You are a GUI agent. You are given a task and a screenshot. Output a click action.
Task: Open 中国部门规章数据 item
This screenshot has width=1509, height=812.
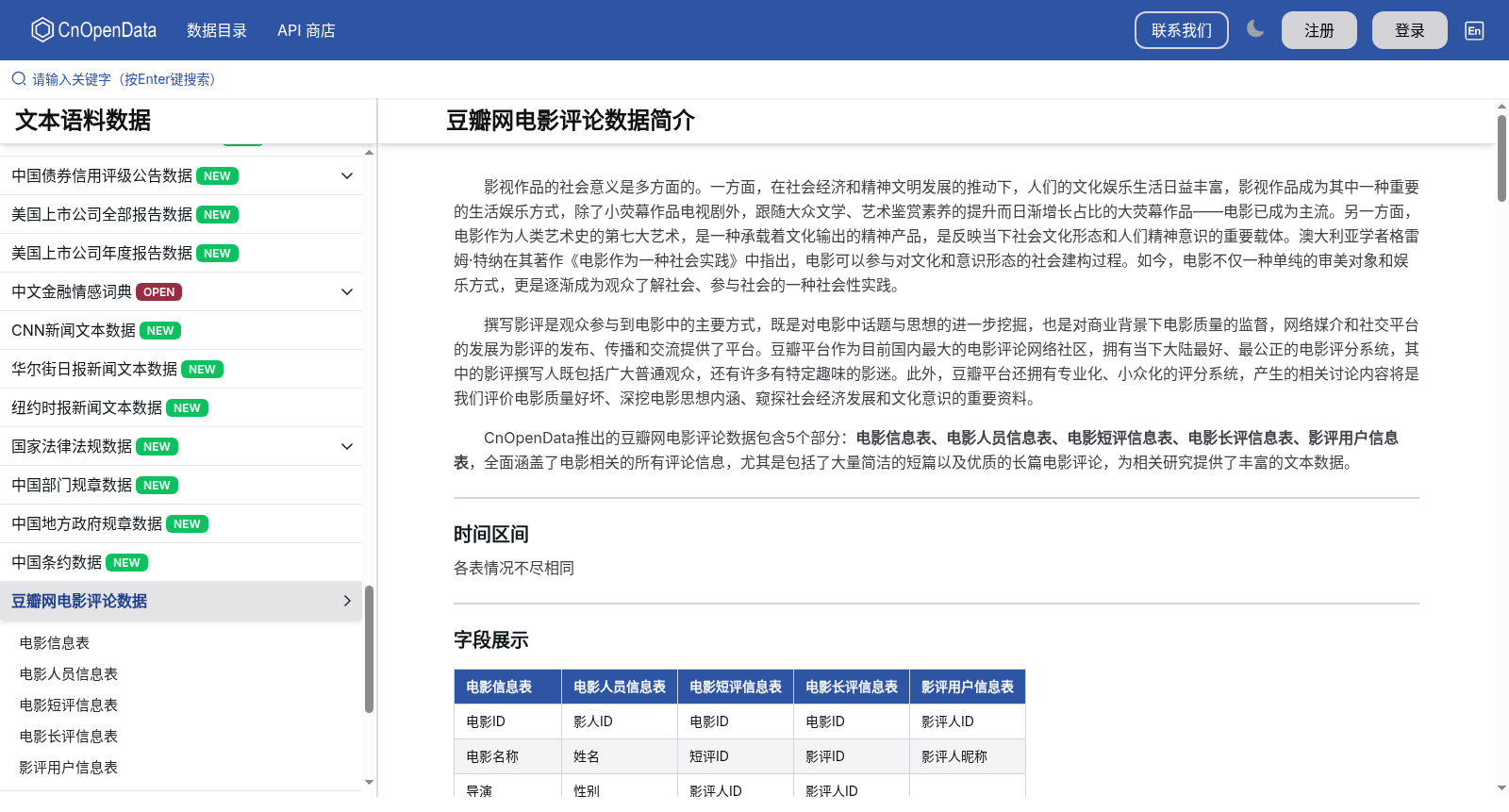point(181,486)
